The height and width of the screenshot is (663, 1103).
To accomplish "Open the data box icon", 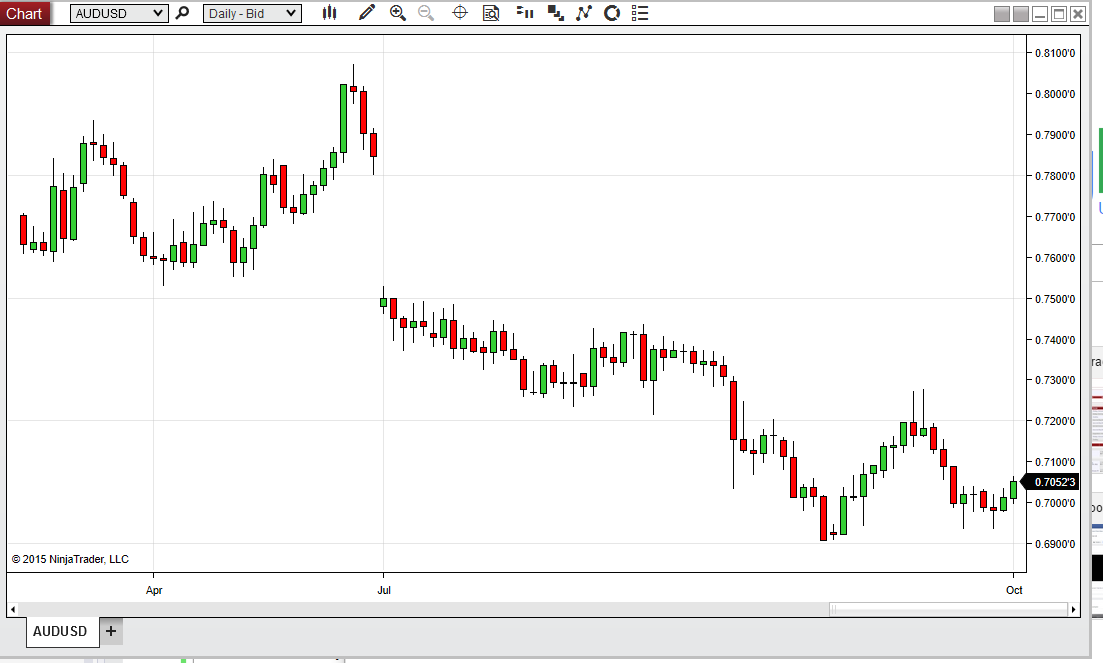I will (x=491, y=13).
